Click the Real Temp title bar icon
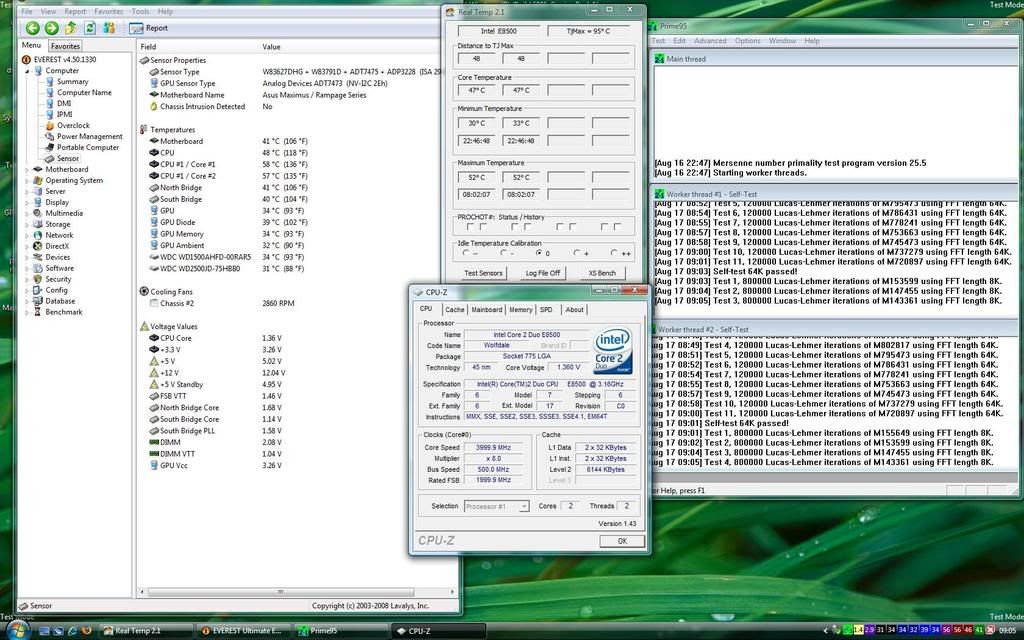1024x640 pixels. tap(450, 12)
